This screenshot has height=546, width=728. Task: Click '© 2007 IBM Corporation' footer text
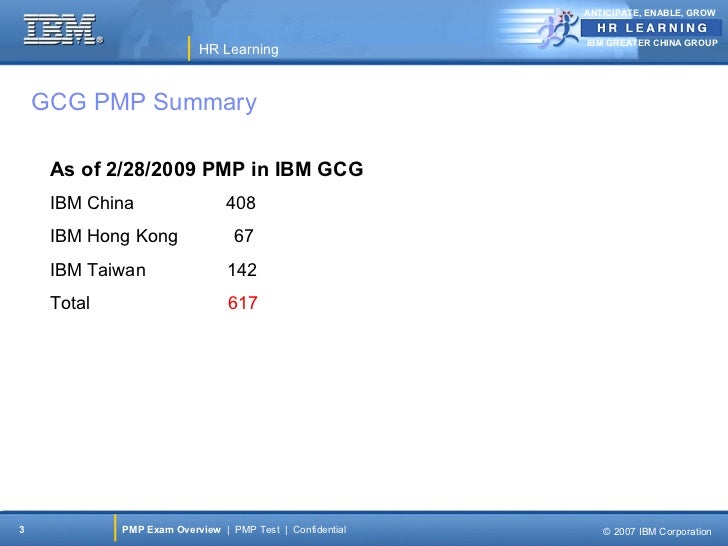pyautogui.click(x=657, y=532)
